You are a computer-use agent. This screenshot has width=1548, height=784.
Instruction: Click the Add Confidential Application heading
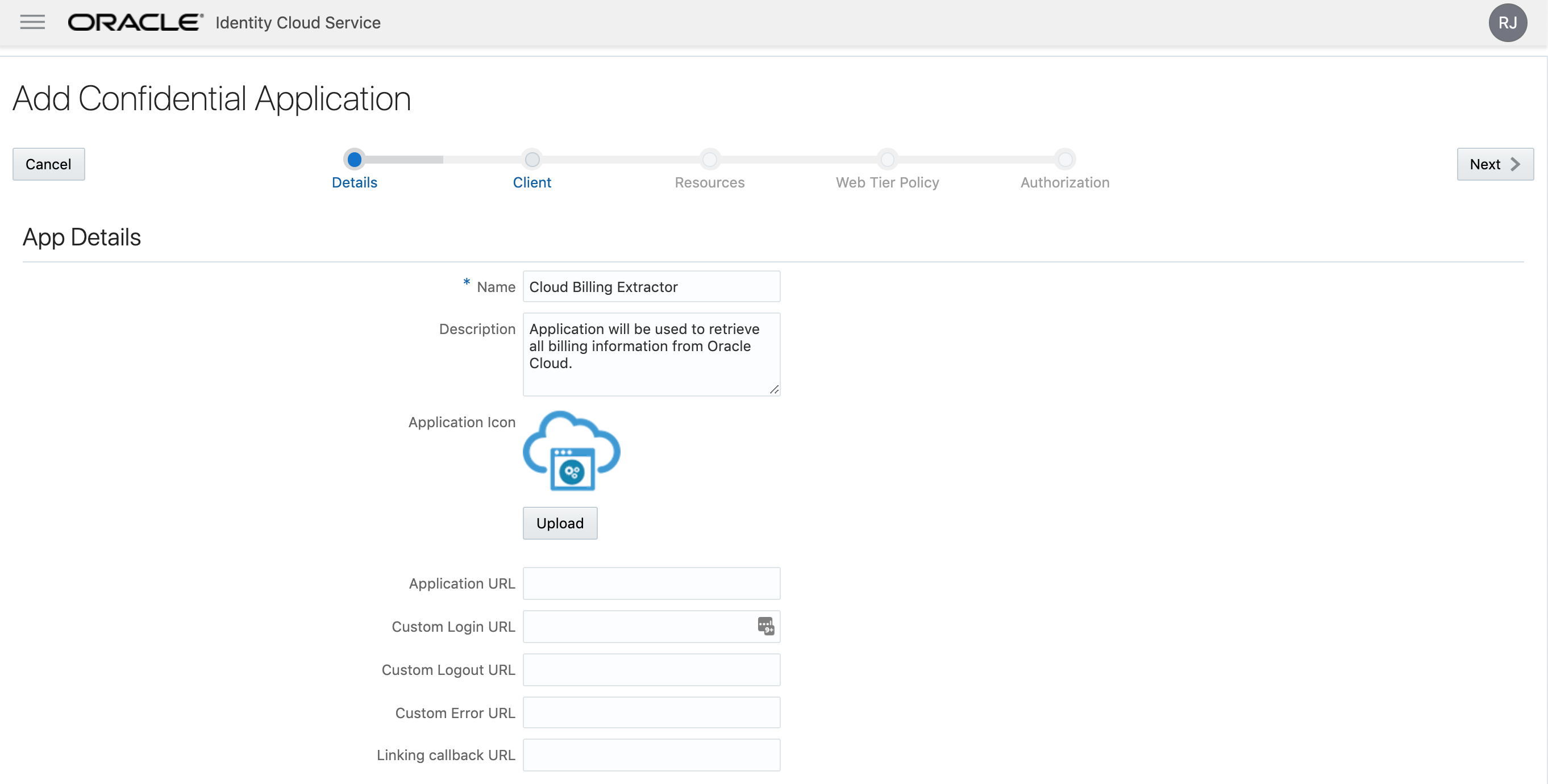[212, 98]
